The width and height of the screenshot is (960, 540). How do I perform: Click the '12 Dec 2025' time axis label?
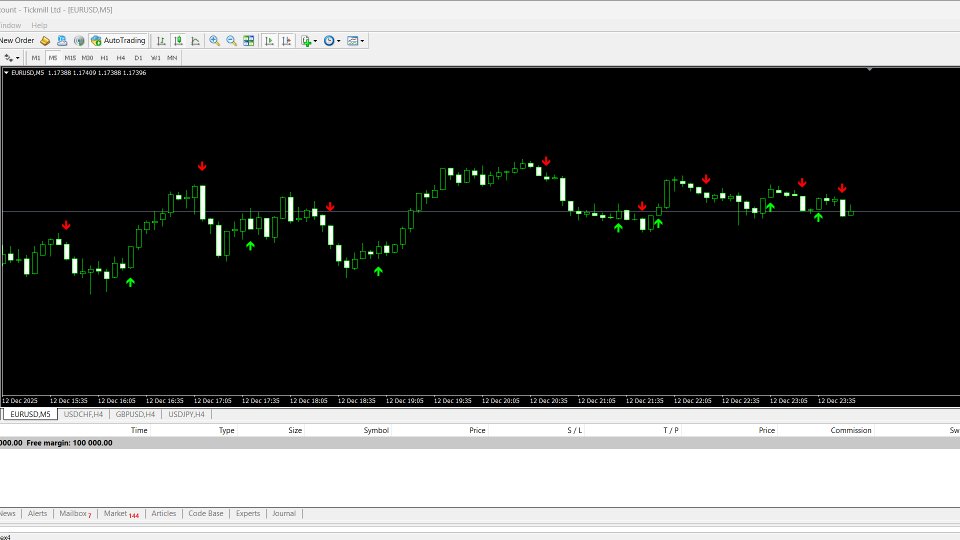coord(20,401)
